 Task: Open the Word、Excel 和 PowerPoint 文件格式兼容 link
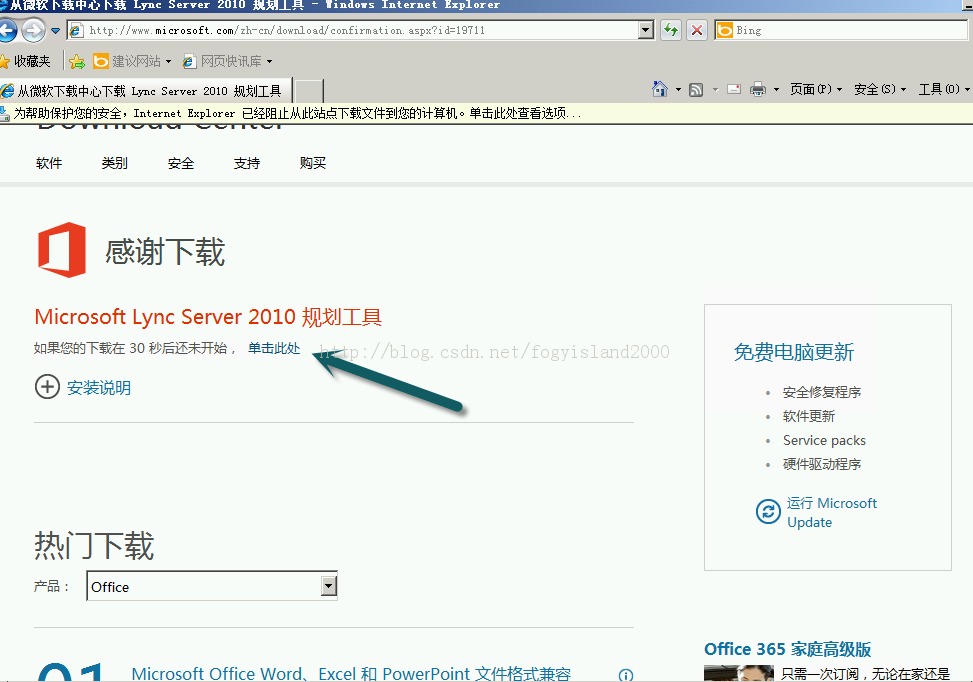351,673
